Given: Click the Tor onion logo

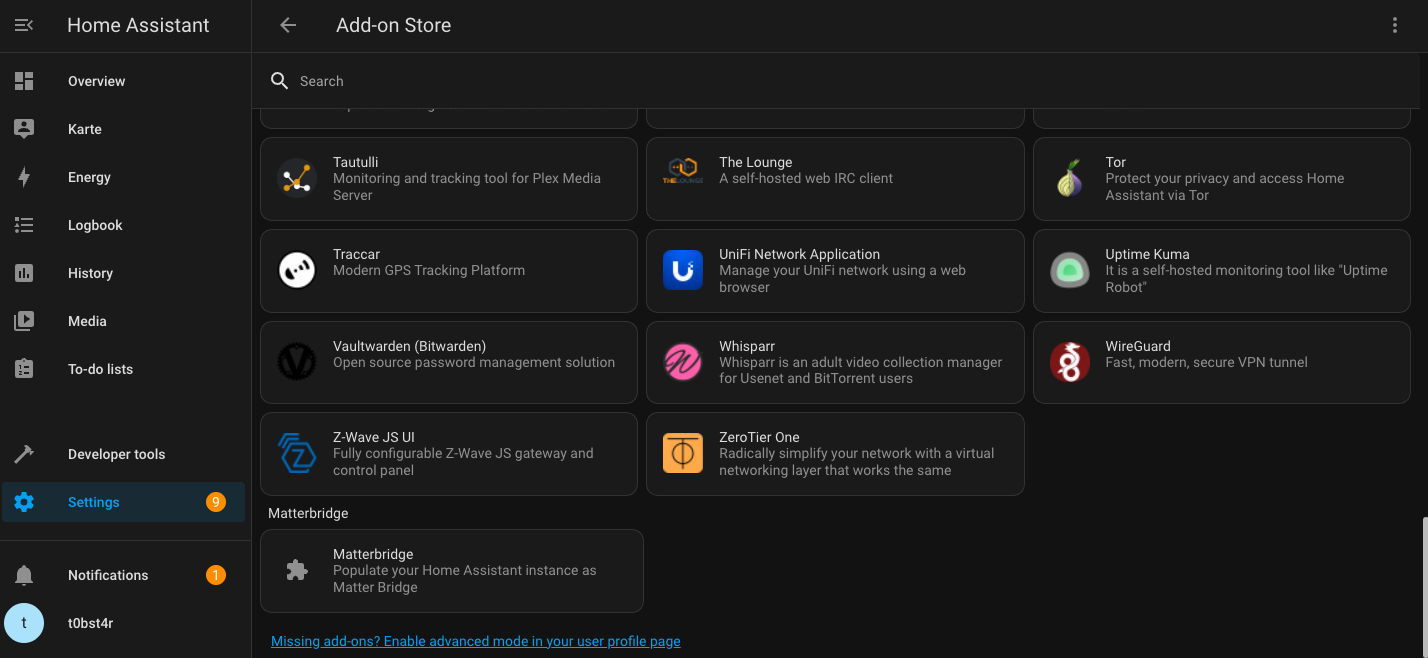Looking at the screenshot, I should [x=1069, y=179].
